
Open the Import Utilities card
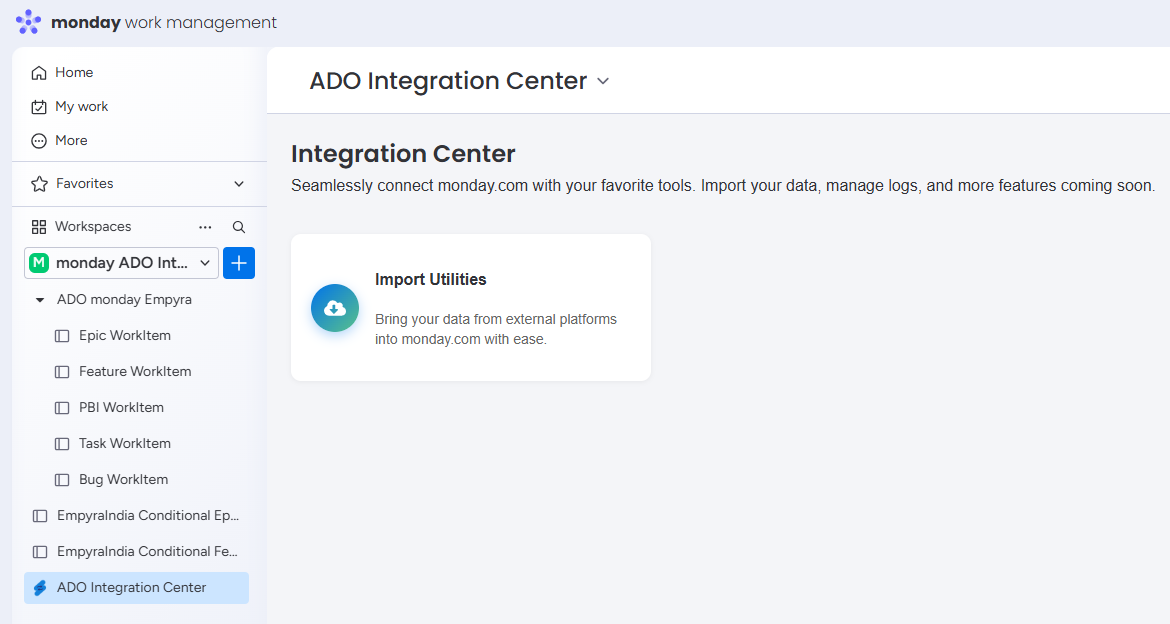[x=471, y=308]
